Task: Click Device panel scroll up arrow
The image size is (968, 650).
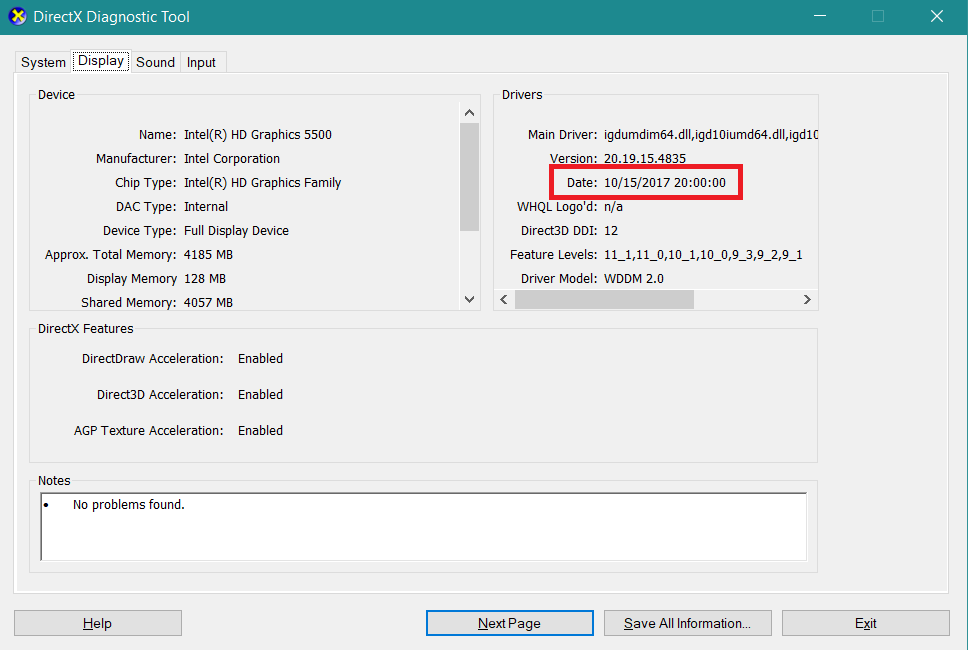Action: click(469, 112)
